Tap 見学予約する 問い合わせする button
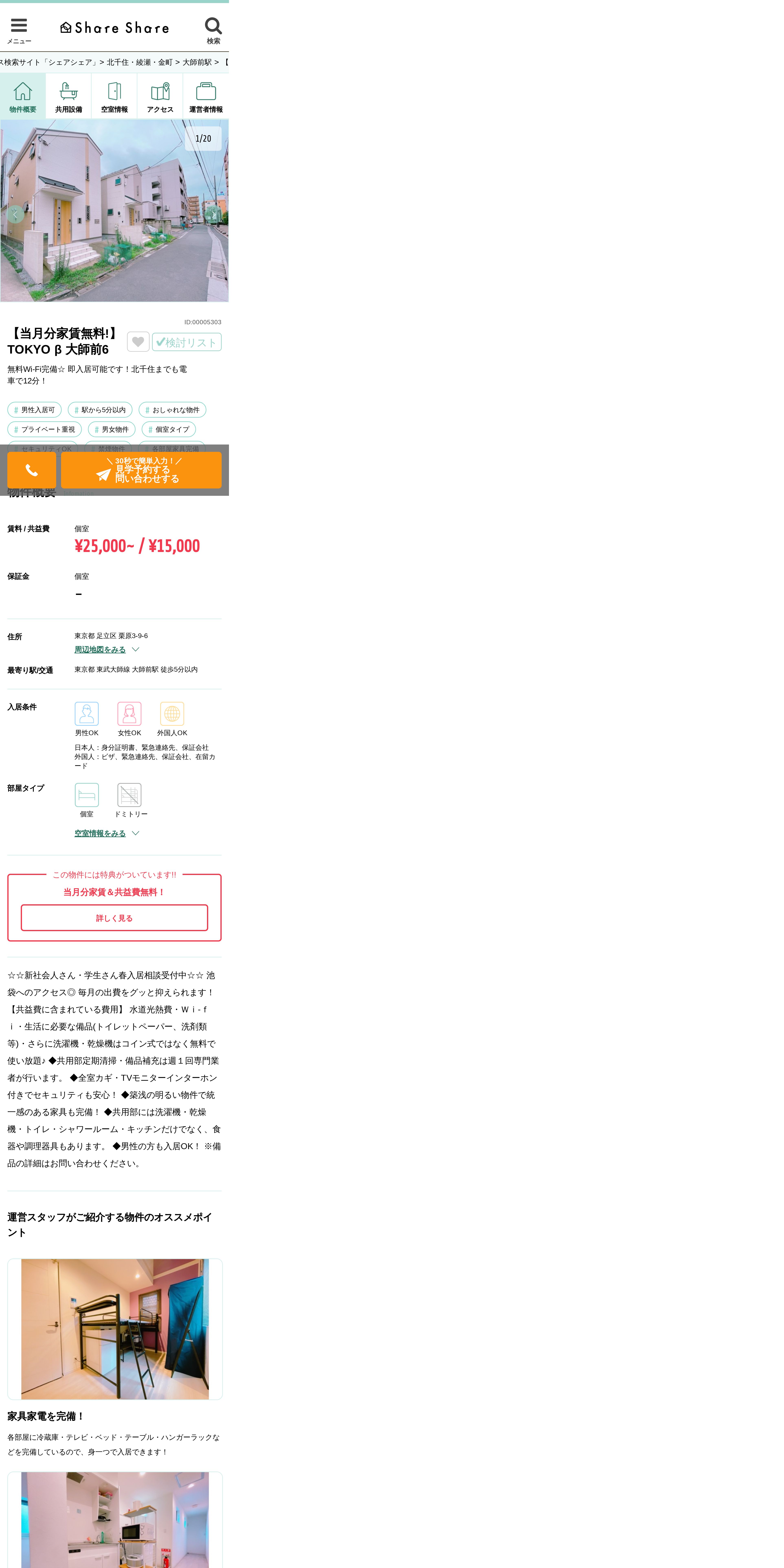This screenshot has width=784, height=1568. (141, 470)
